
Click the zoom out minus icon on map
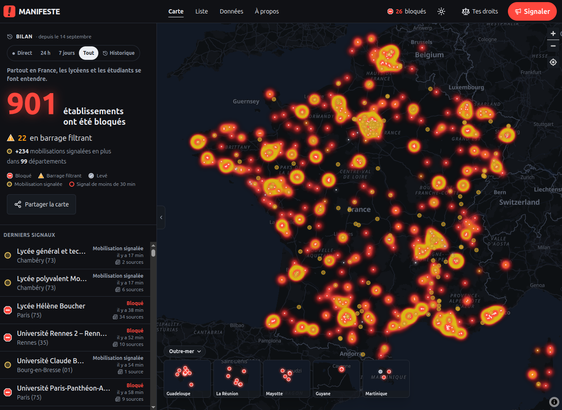coord(553,46)
